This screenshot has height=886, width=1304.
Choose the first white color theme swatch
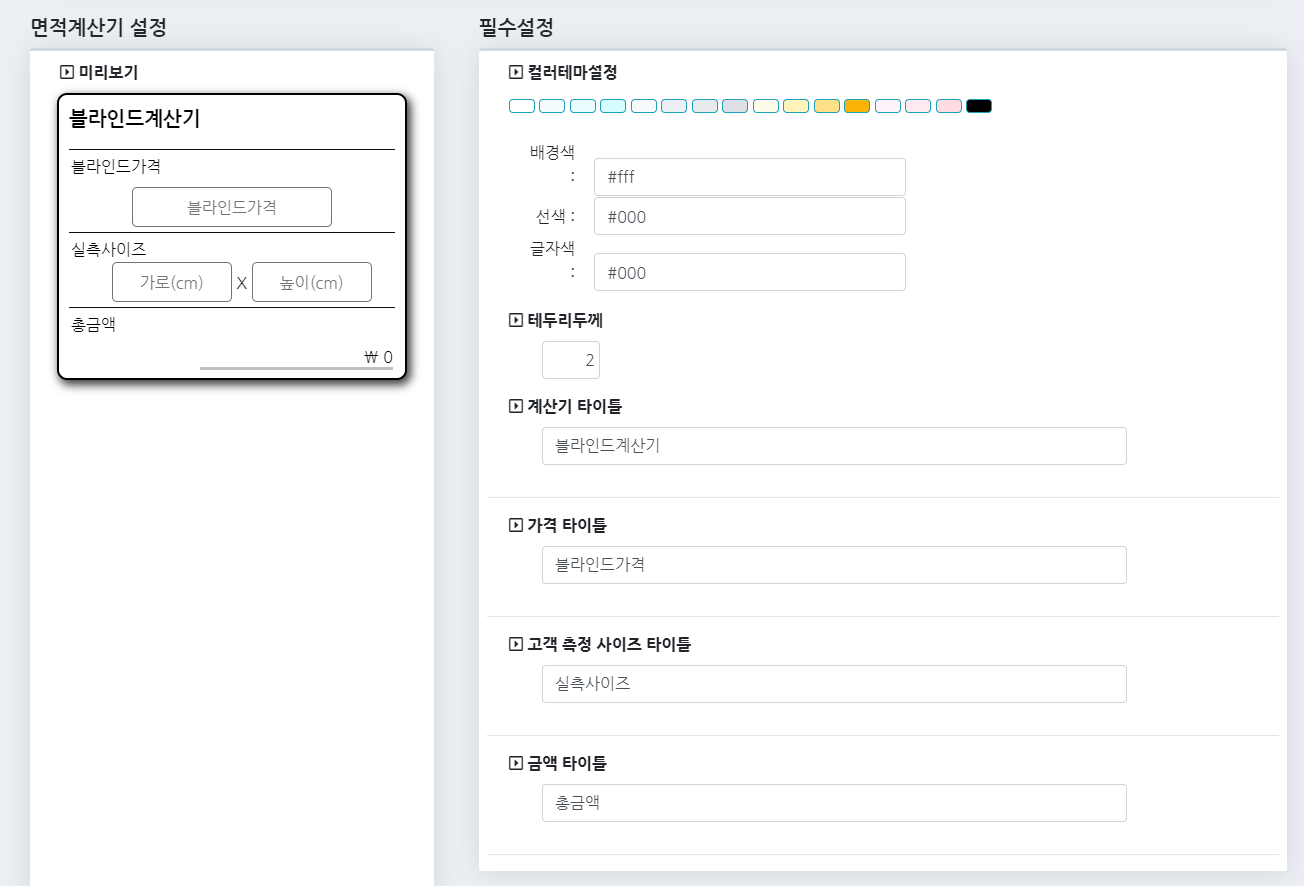click(x=521, y=106)
